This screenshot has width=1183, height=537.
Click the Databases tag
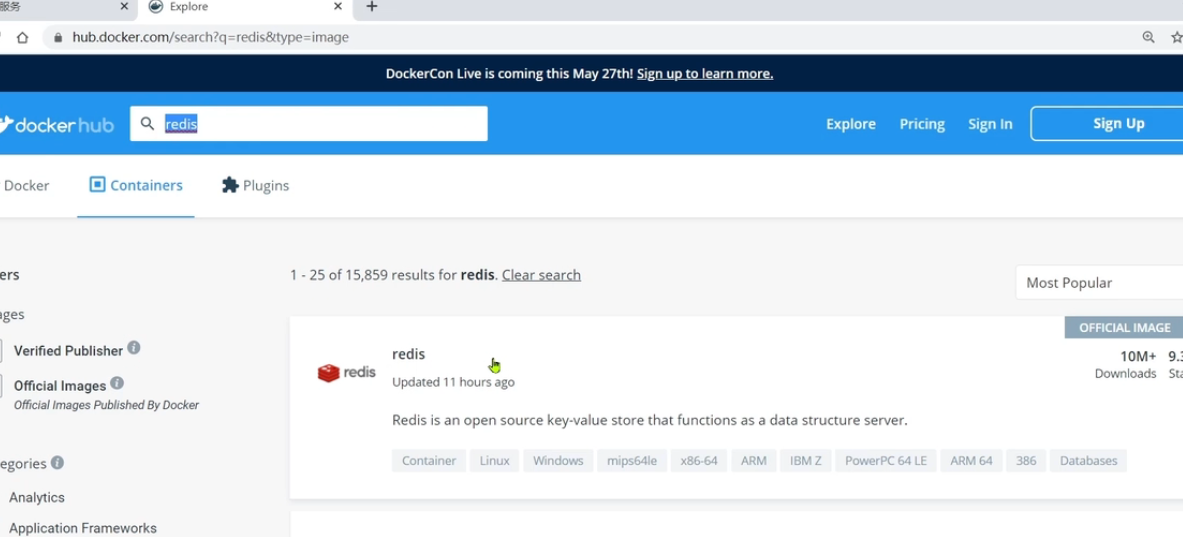point(1088,461)
